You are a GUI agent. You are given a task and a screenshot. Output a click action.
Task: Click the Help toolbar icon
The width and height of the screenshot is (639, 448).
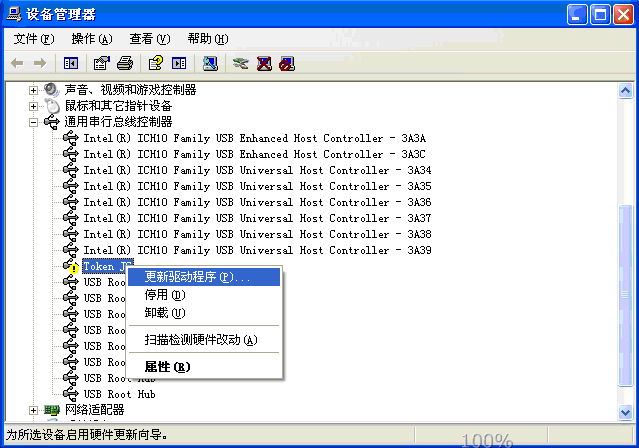[155, 63]
